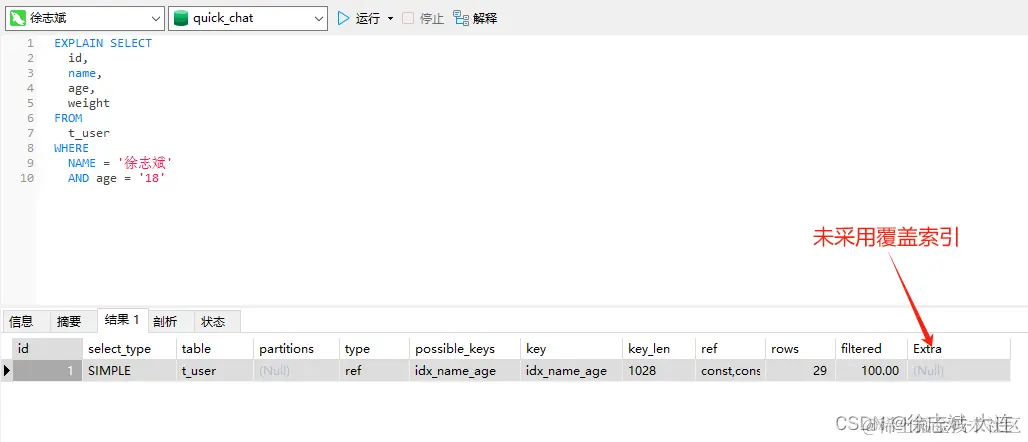Click line 1 EXPLAIN SELECT in editor

coord(103,43)
